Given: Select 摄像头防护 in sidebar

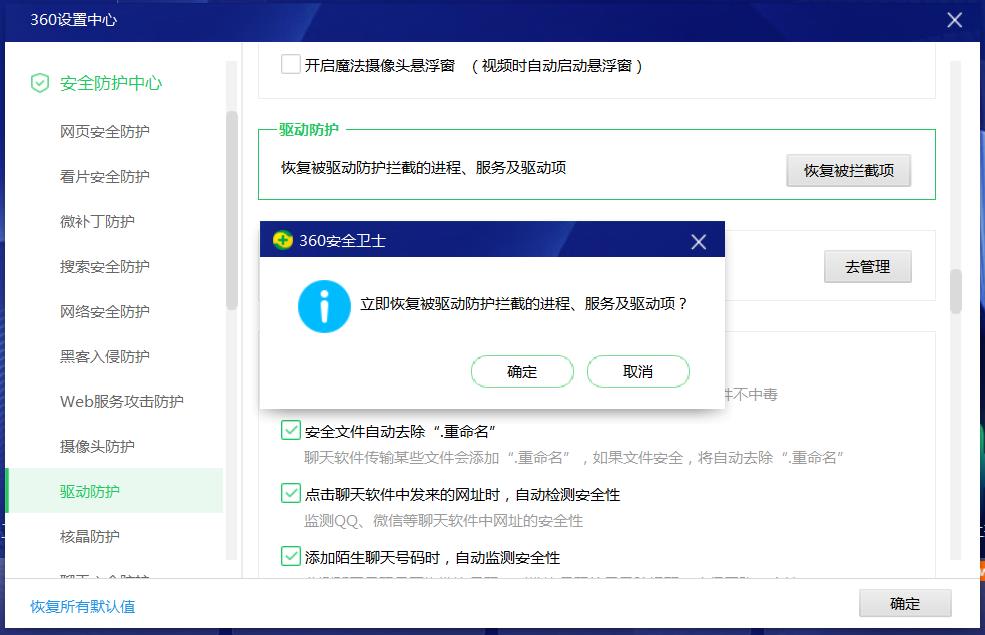Looking at the screenshot, I should point(97,446).
